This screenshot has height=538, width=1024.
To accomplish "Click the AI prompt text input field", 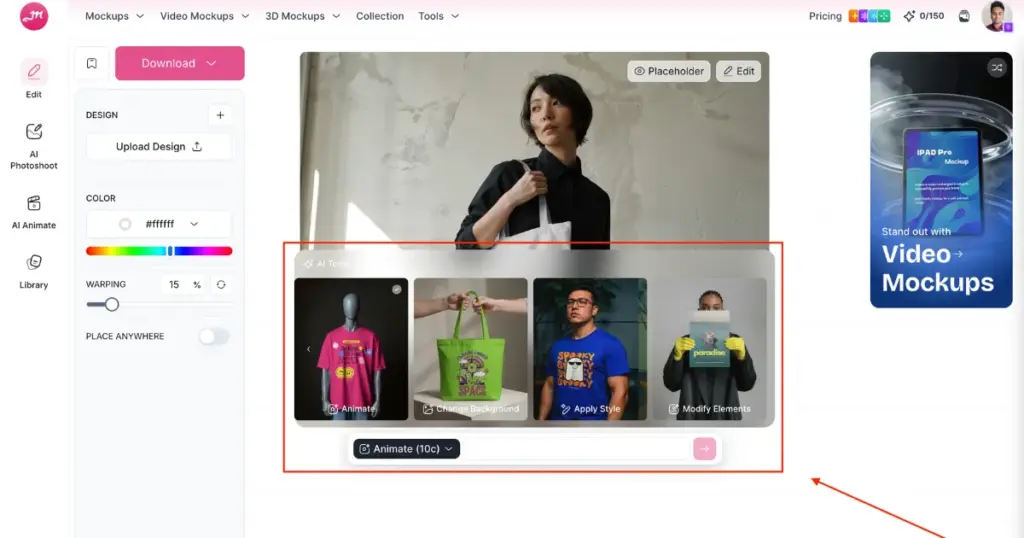I will point(575,449).
